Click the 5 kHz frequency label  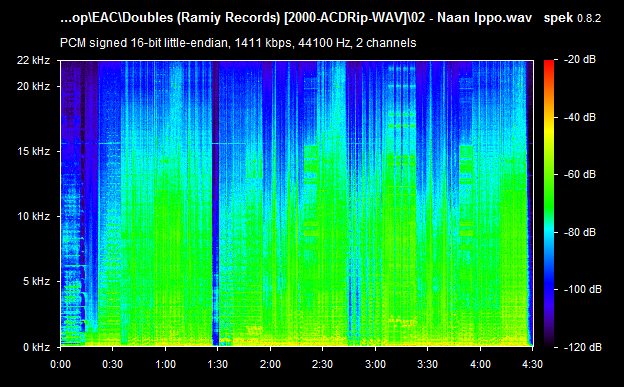click(36, 281)
